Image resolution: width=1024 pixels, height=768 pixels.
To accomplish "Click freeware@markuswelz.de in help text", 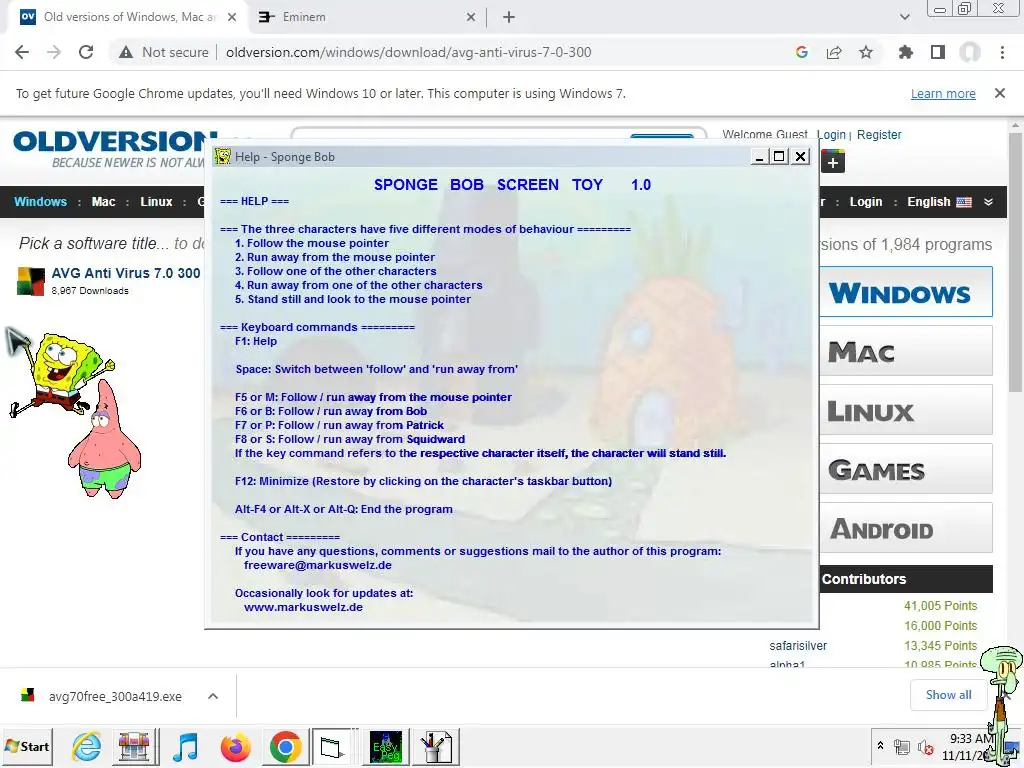I will [318, 566].
